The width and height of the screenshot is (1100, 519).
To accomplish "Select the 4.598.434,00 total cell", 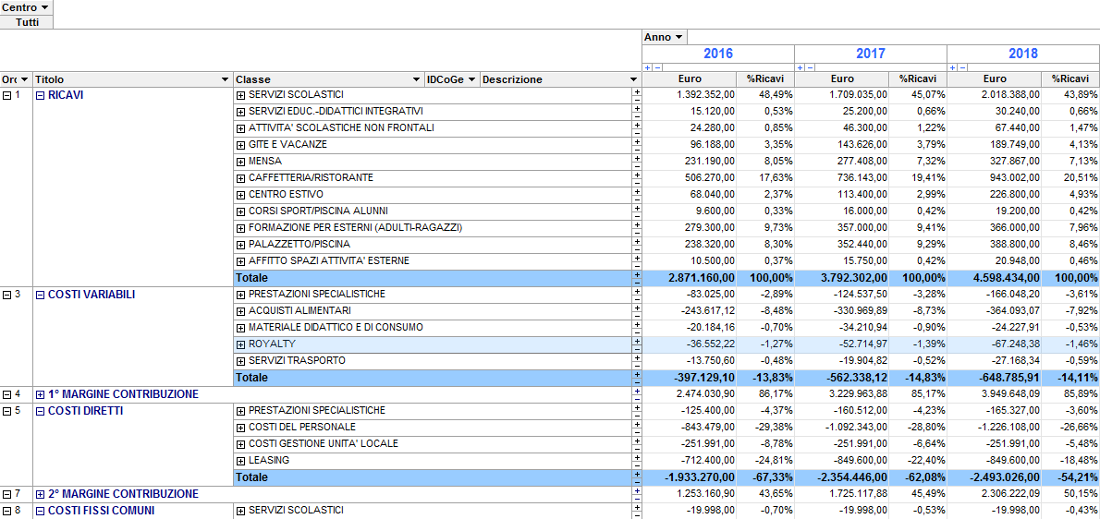I will [x=995, y=278].
